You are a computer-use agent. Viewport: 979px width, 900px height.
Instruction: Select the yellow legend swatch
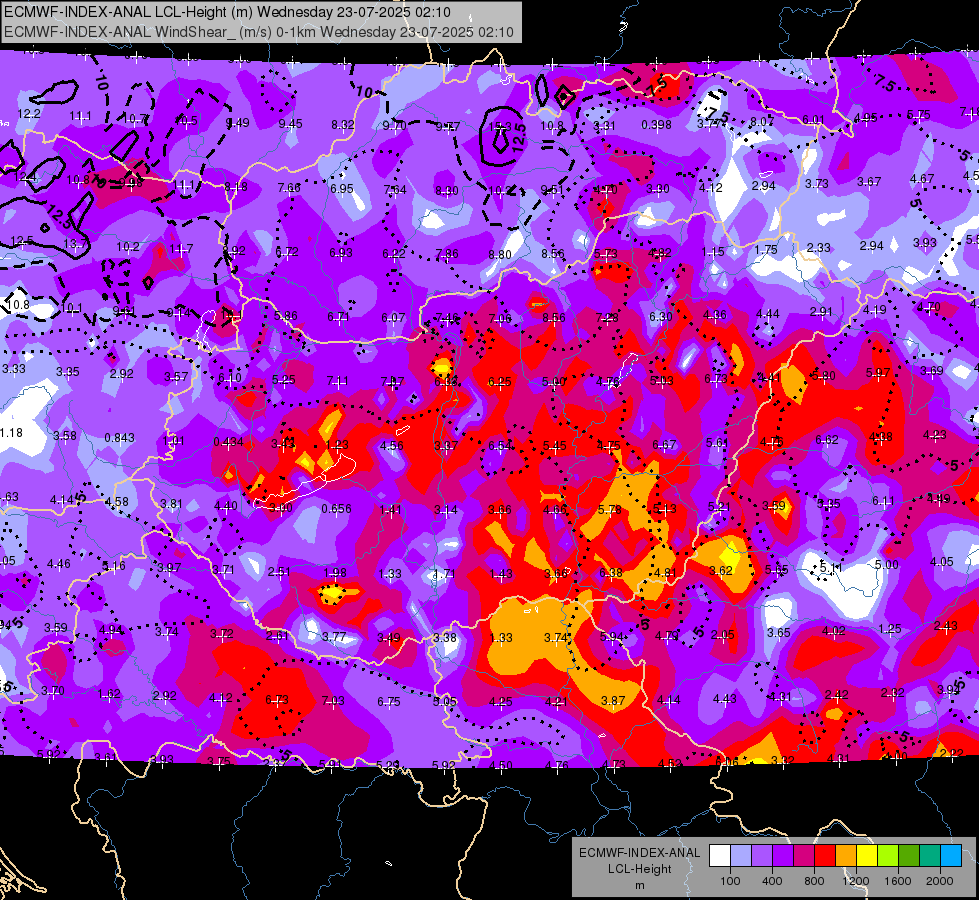tap(867, 856)
